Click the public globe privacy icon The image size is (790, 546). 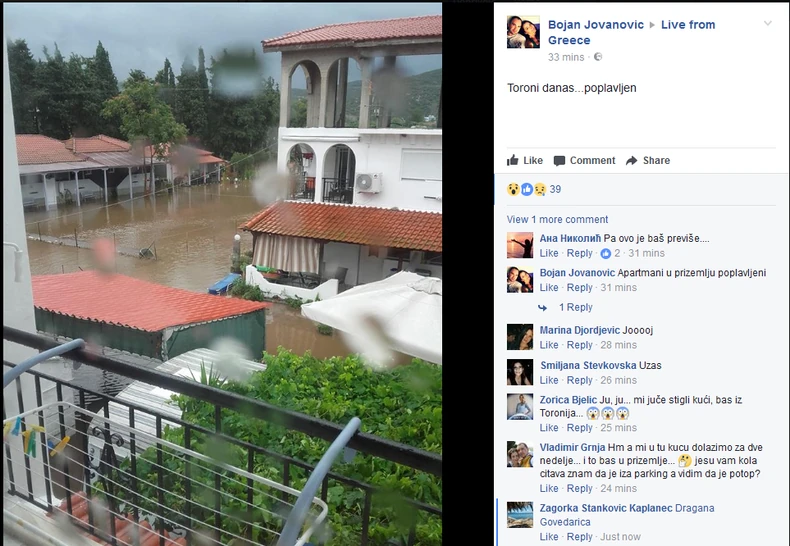click(598, 57)
